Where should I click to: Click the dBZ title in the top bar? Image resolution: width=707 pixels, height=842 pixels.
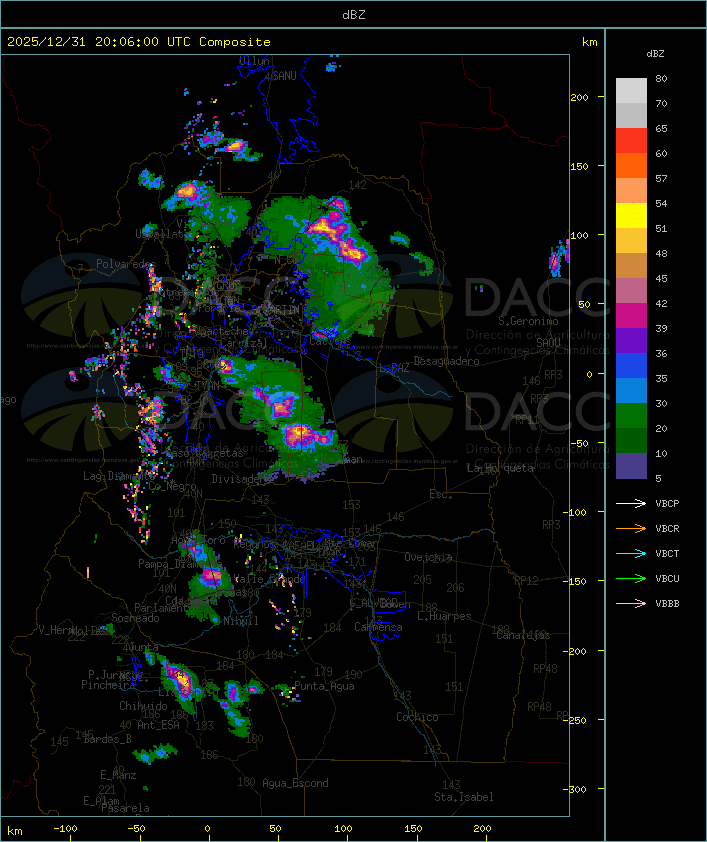point(354,15)
